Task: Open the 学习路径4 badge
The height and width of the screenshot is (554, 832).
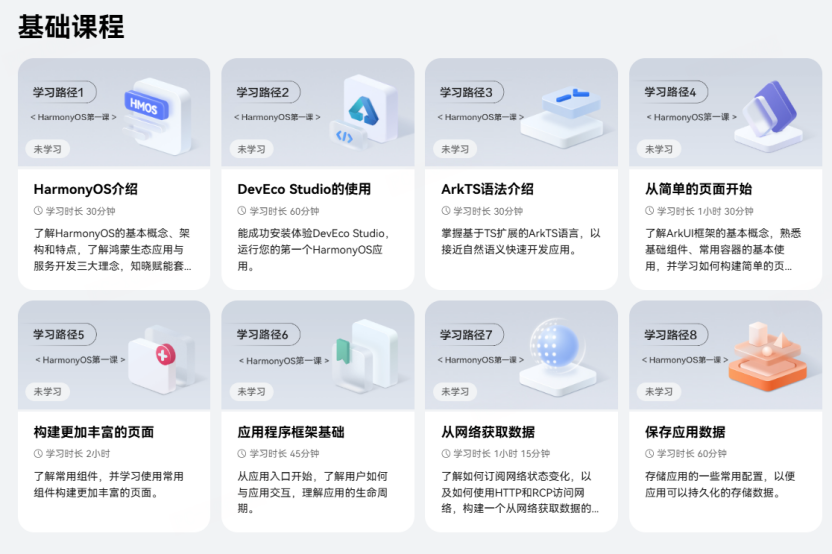Action: tap(672, 92)
